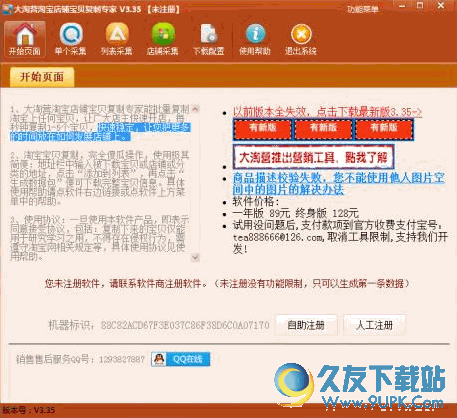Click the QQ在线 chat button
The height and width of the screenshot is (418, 457).
tap(180, 359)
